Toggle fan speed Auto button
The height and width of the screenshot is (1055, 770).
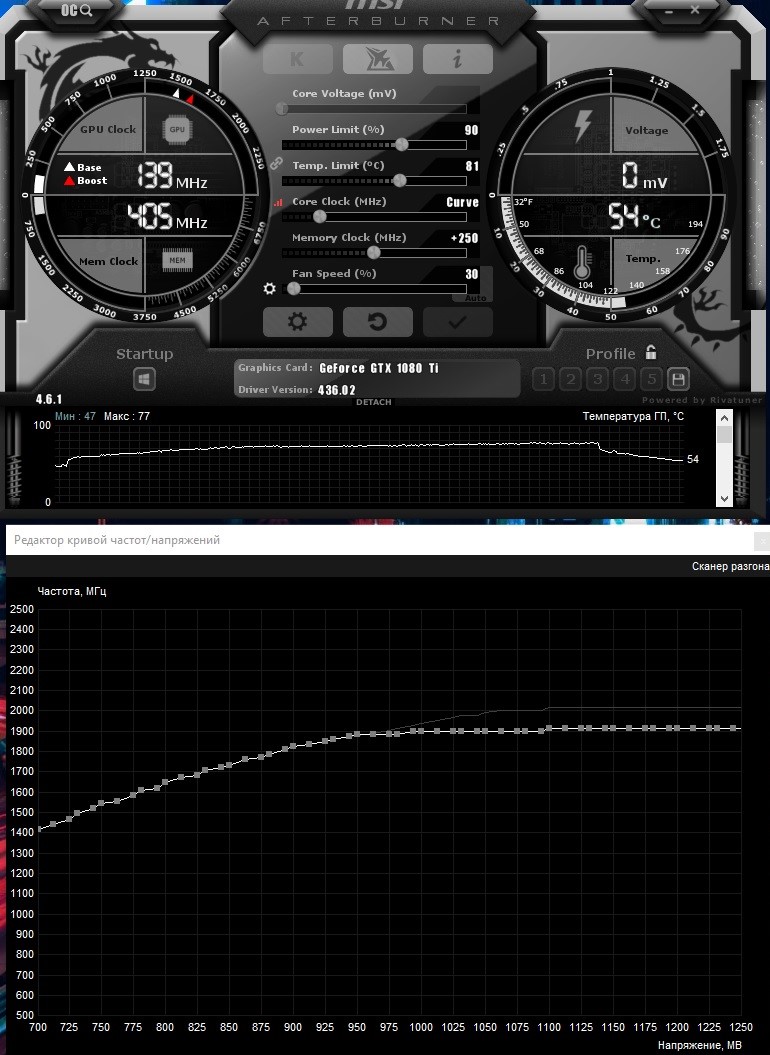pyautogui.click(x=476, y=297)
